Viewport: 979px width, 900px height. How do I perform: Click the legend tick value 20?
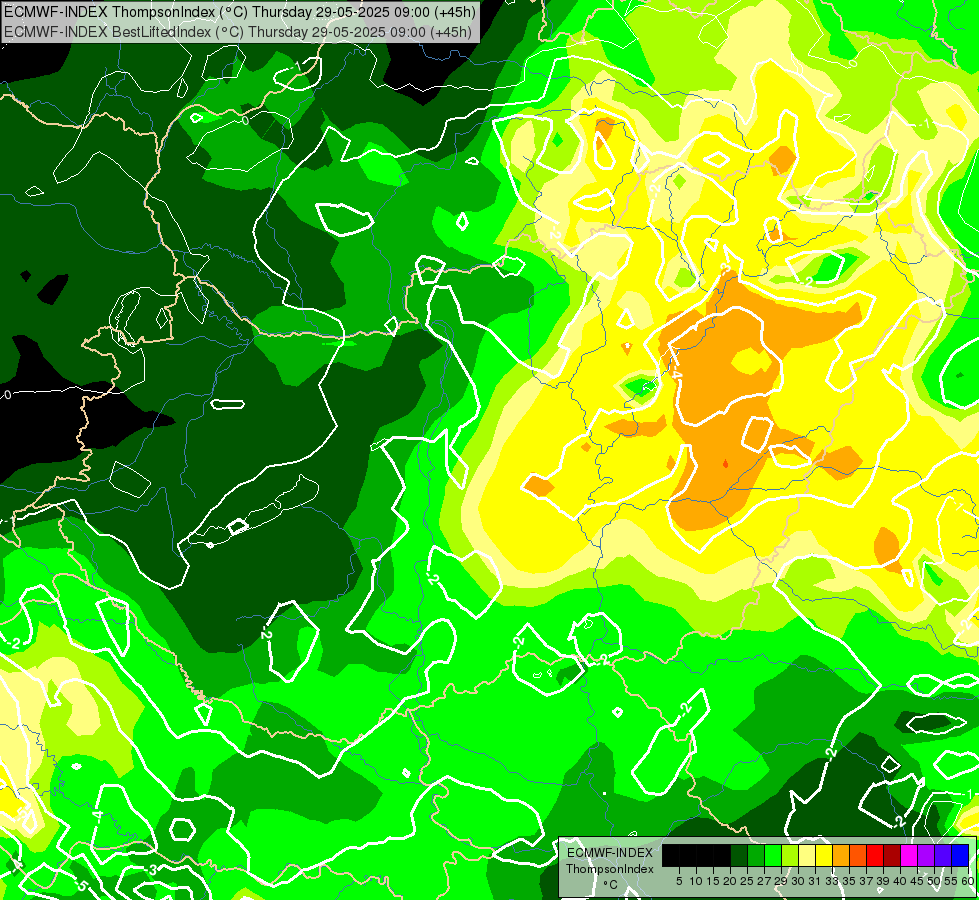pos(730,881)
